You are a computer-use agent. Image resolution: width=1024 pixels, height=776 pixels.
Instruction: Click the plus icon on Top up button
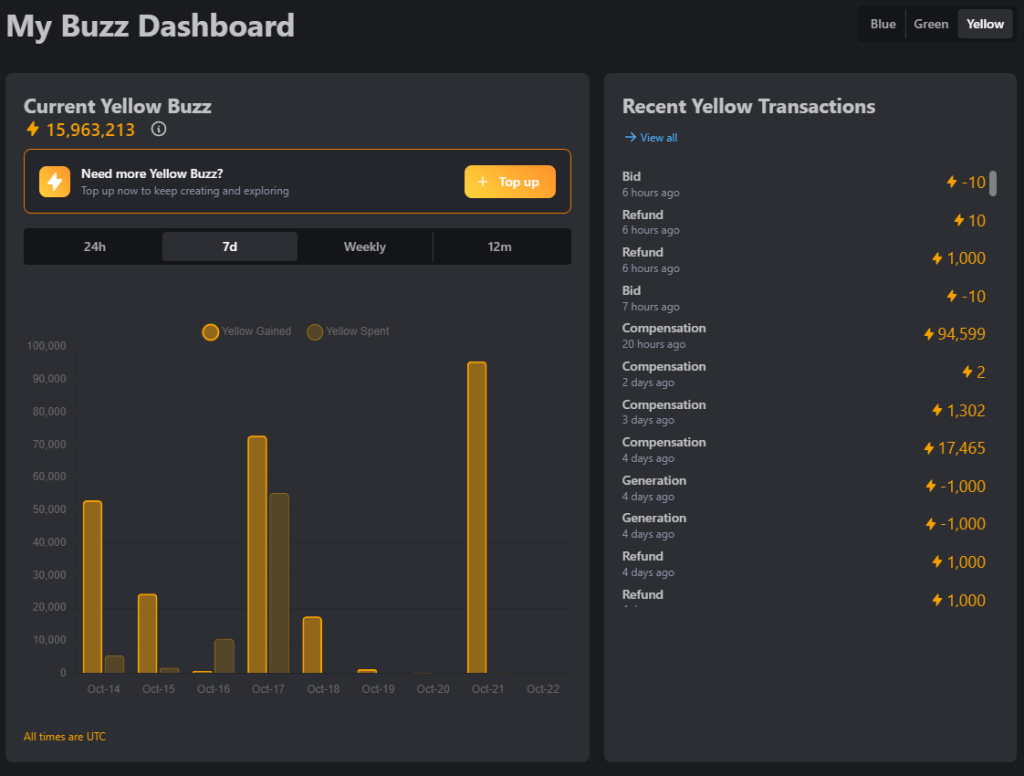[483, 182]
